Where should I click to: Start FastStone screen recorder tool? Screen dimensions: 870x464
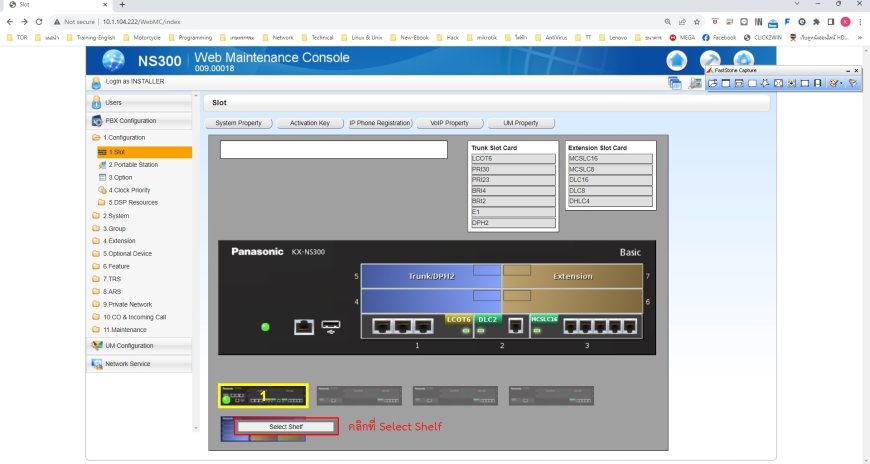tap(818, 83)
